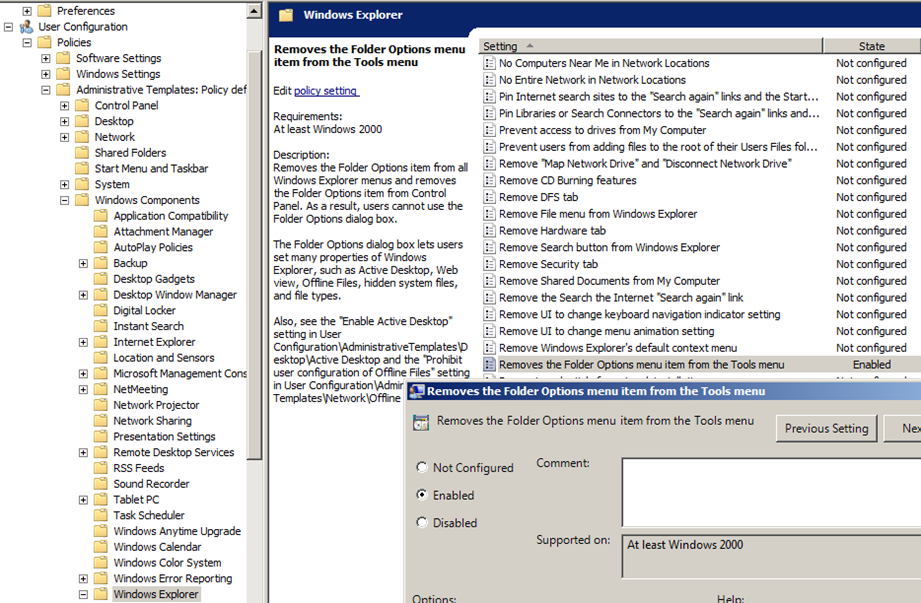
Task: Click the Windows Calendar folder icon
Action: tap(101, 547)
